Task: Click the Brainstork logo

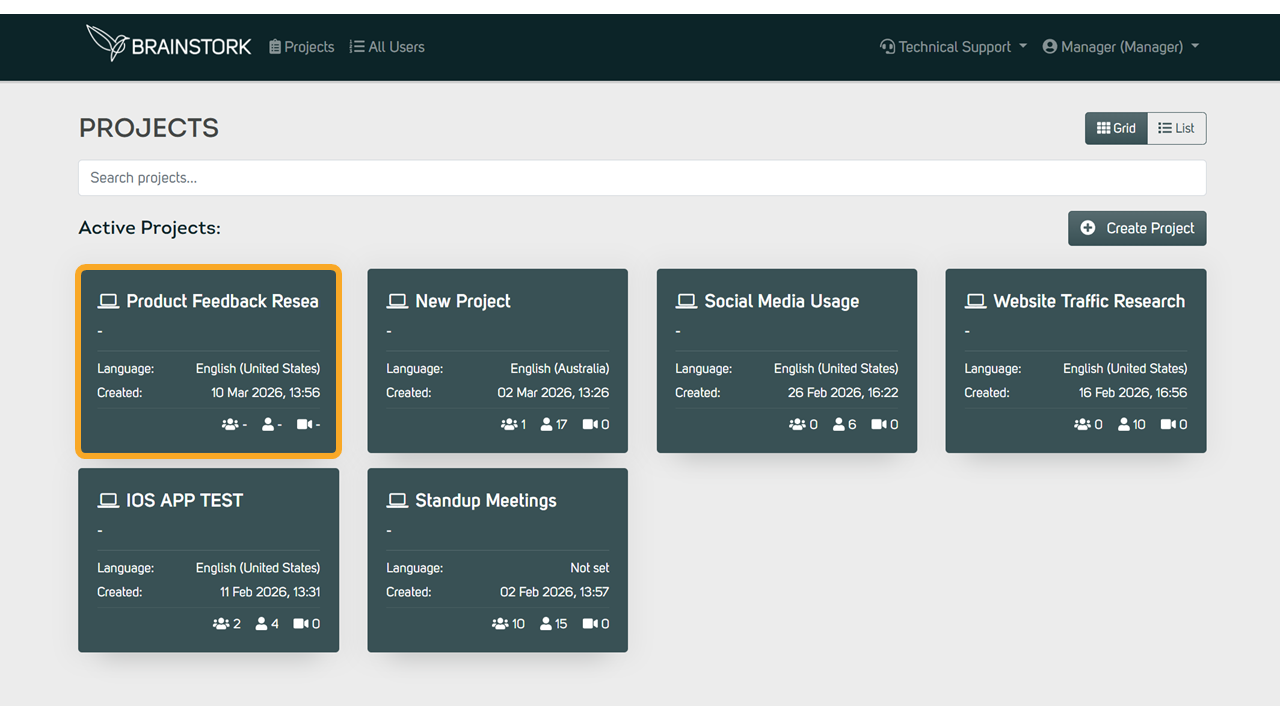Action: [x=168, y=45]
